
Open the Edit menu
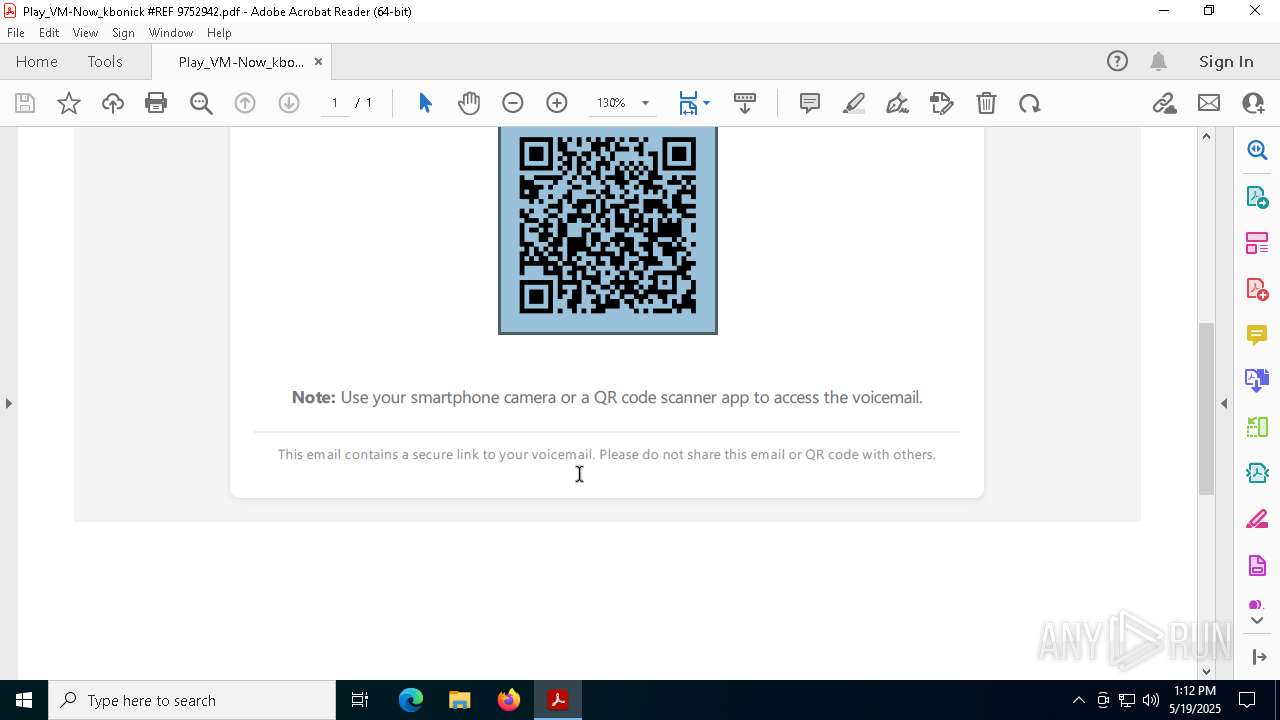pos(49,33)
